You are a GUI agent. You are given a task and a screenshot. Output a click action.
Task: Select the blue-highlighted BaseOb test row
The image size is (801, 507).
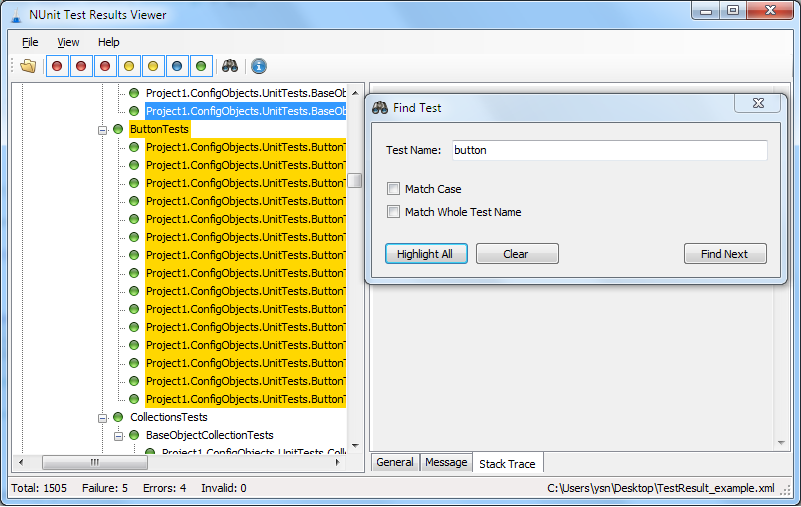(245, 111)
